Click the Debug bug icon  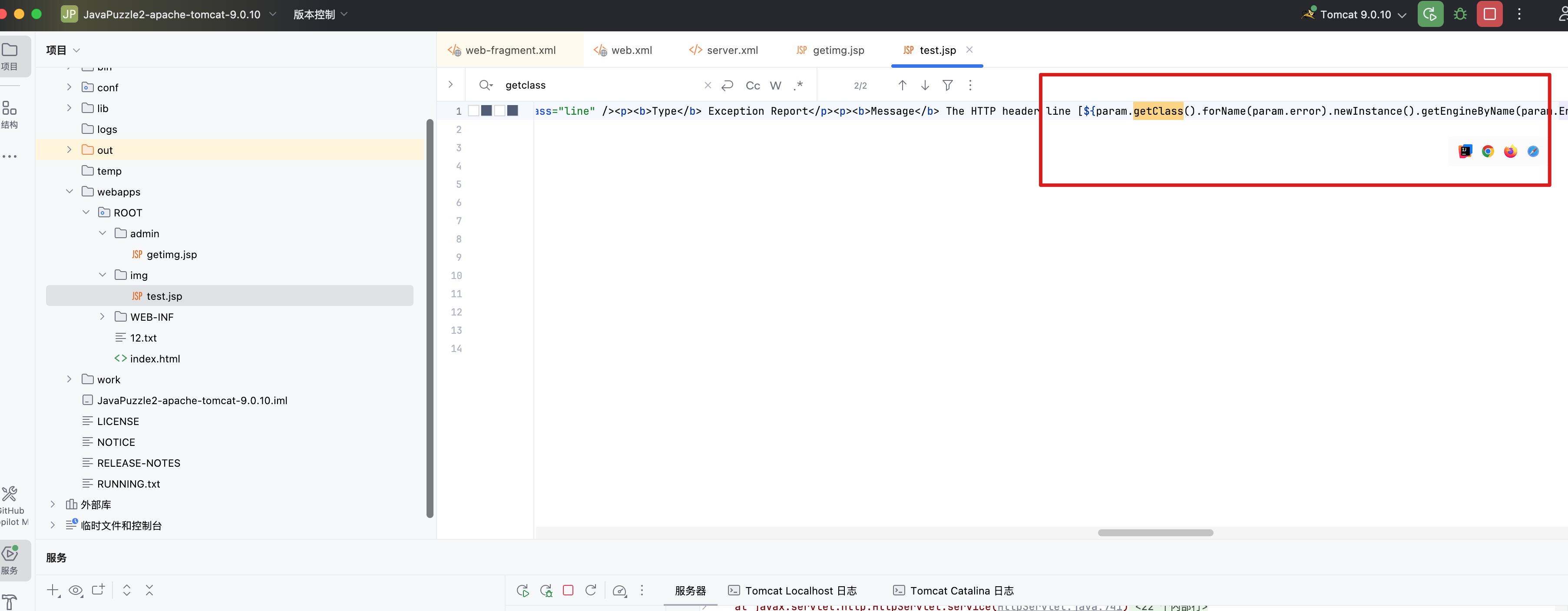click(x=1460, y=14)
